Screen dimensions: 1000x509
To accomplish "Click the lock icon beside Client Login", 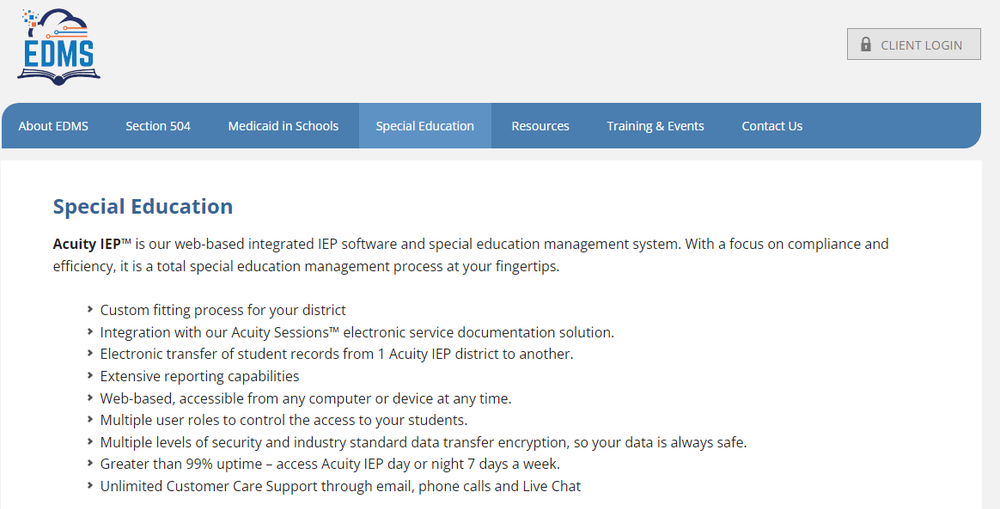I will [865, 44].
